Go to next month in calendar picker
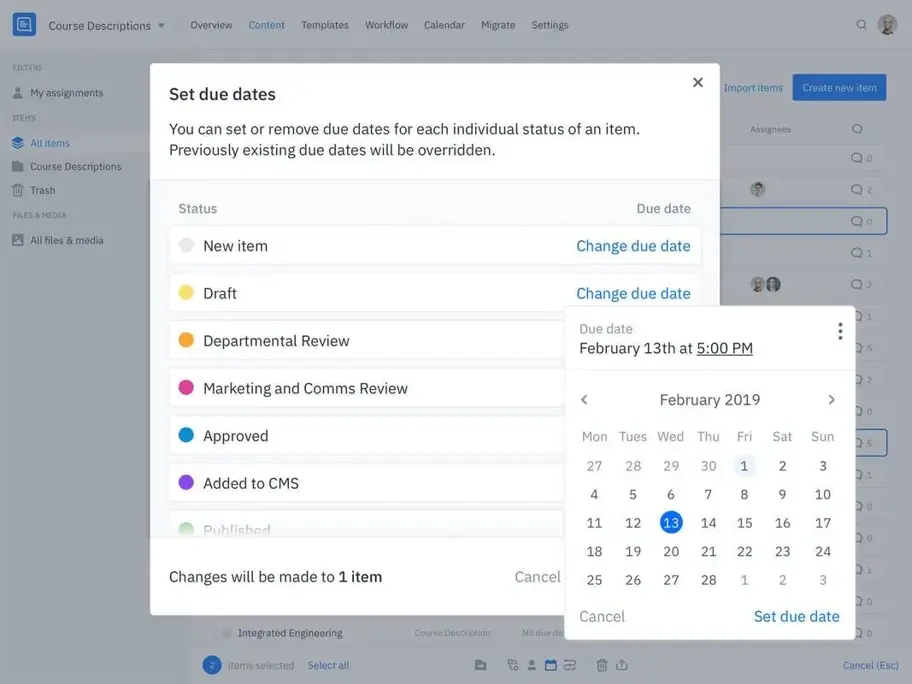The height and width of the screenshot is (684, 912). (x=831, y=399)
